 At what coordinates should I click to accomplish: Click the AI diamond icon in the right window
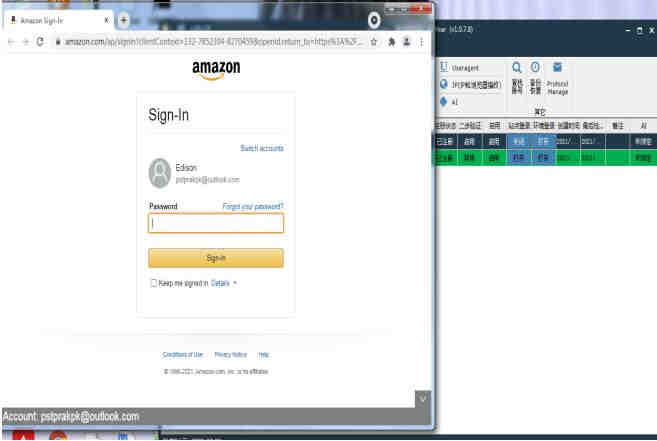(444, 101)
